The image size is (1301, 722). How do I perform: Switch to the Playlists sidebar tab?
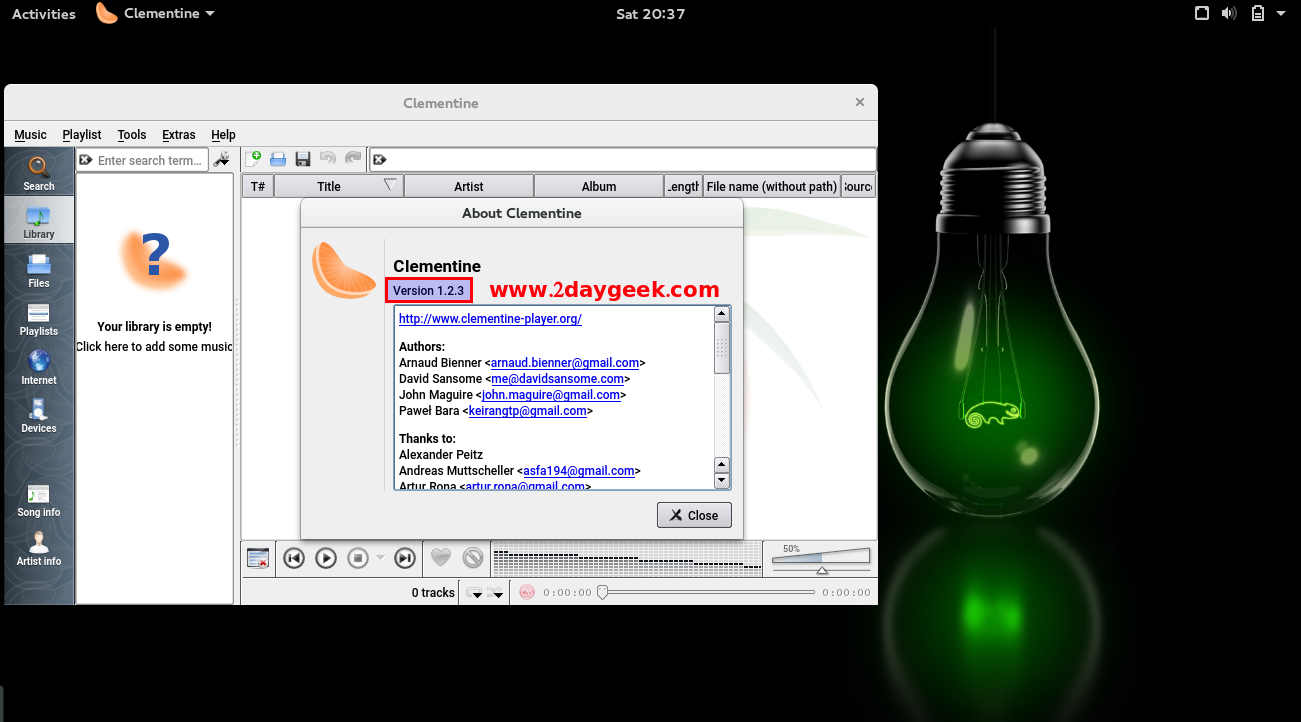point(39,318)
